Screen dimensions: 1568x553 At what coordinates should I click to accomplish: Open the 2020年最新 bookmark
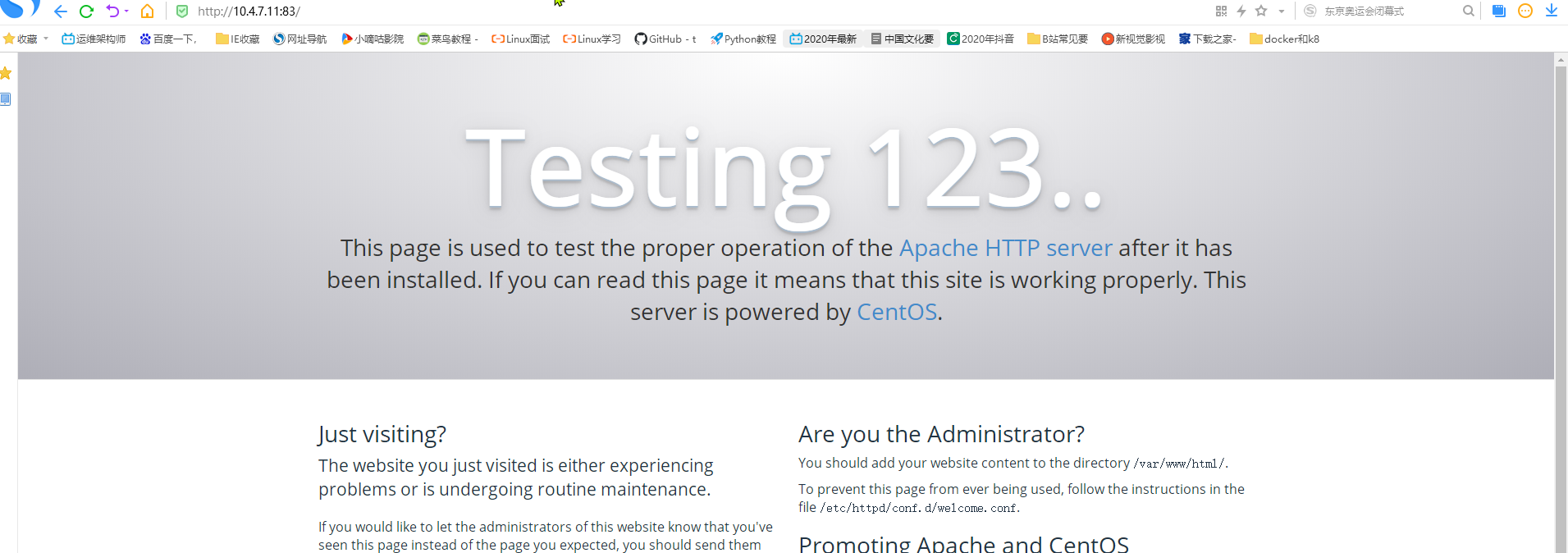pyautogui.click(x=823, y=39)
